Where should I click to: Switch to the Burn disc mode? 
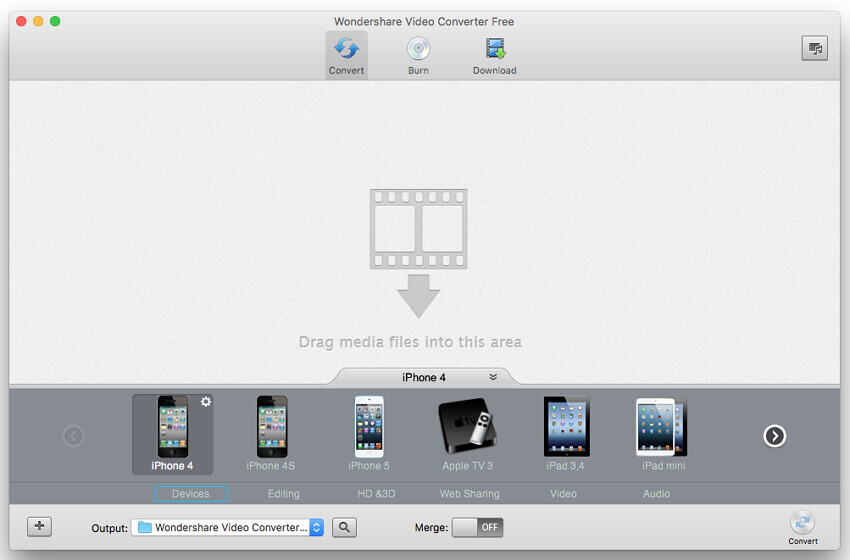click(x=418, y=55)
